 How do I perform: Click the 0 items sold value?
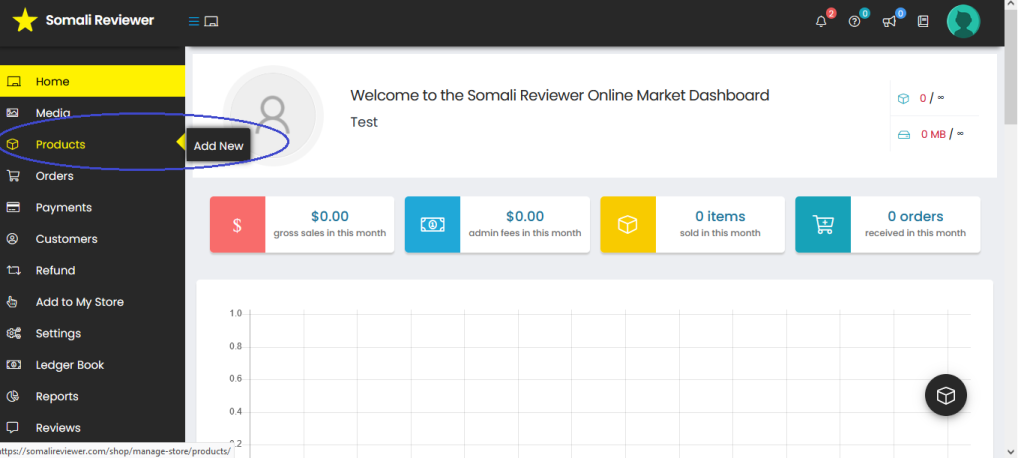(720, 216)
